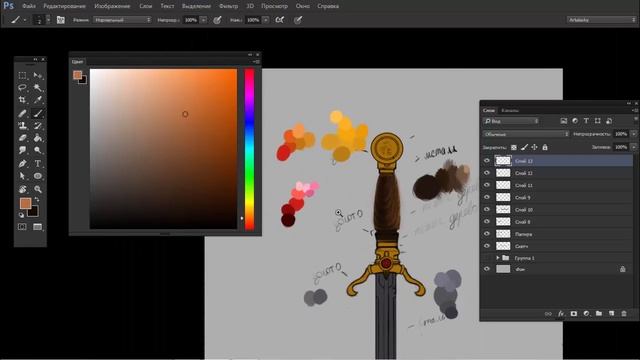Select the Pen tool
Viewport: 640px width, 360px height.
click(22, 164)
